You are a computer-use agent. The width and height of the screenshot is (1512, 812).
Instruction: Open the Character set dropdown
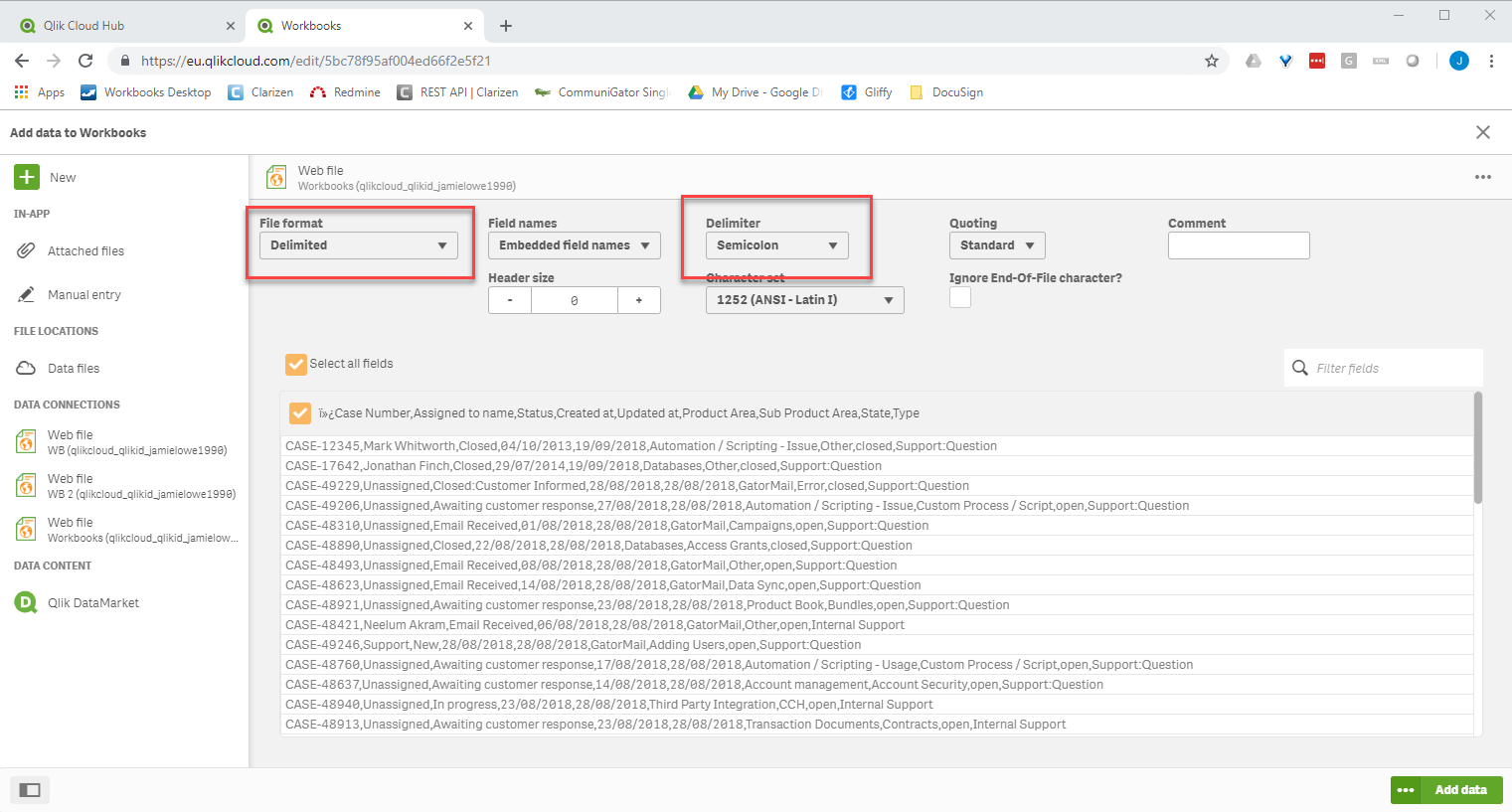[x=805, y=300]
